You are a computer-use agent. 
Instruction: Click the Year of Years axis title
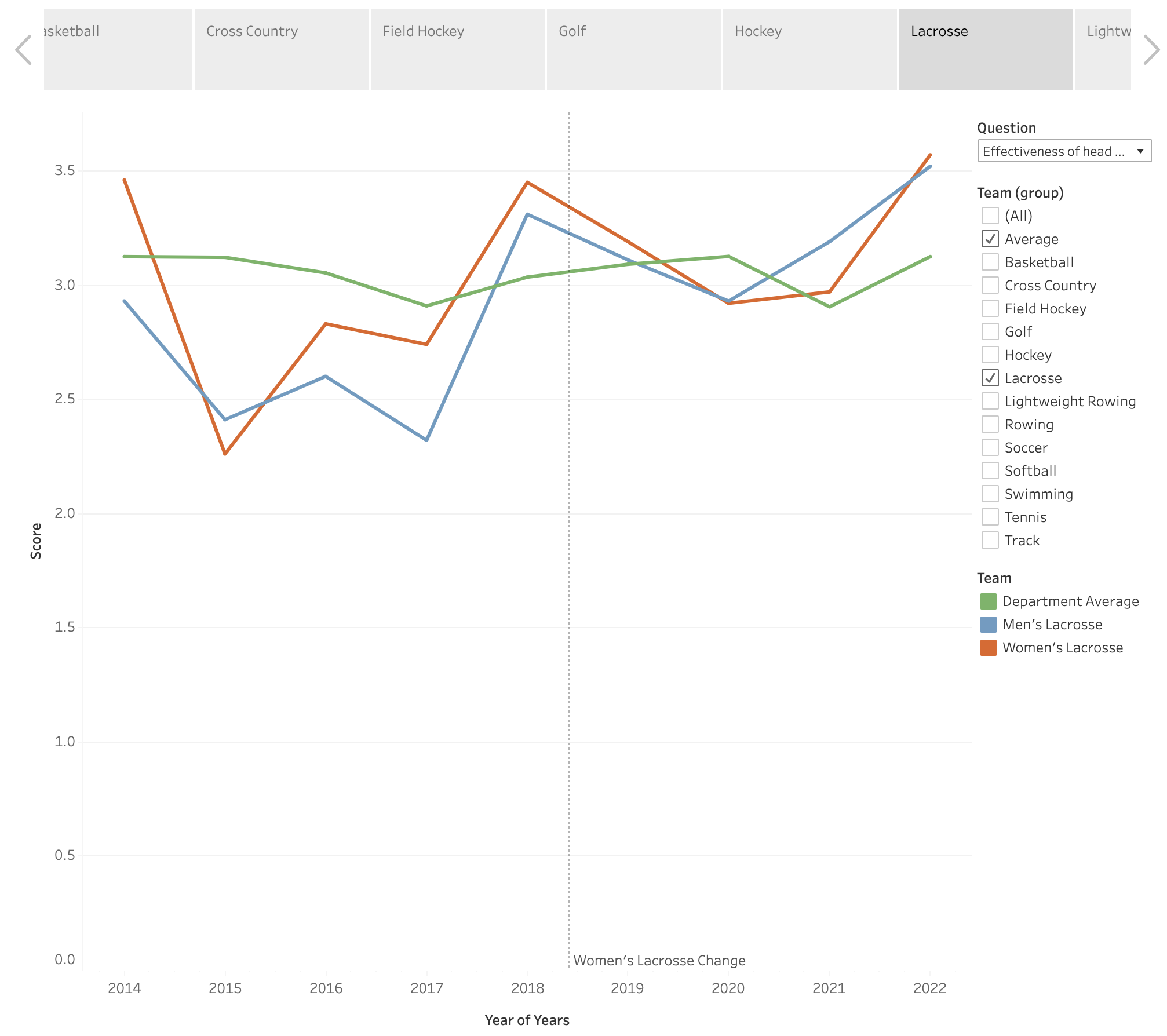tap(527, 1020)
